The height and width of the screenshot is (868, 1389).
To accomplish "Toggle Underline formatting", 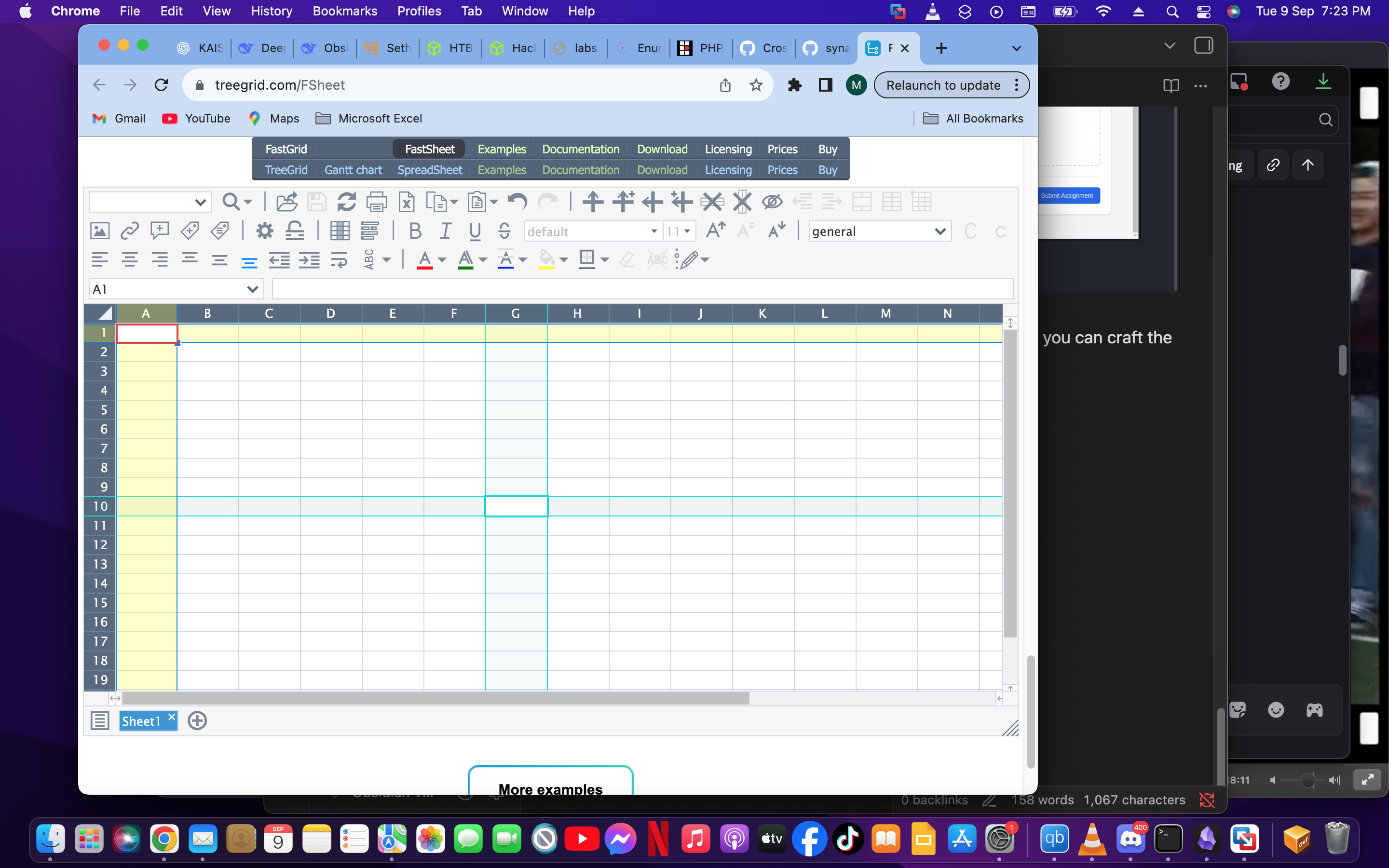I will pyautogui.click(x=475, y=231).
